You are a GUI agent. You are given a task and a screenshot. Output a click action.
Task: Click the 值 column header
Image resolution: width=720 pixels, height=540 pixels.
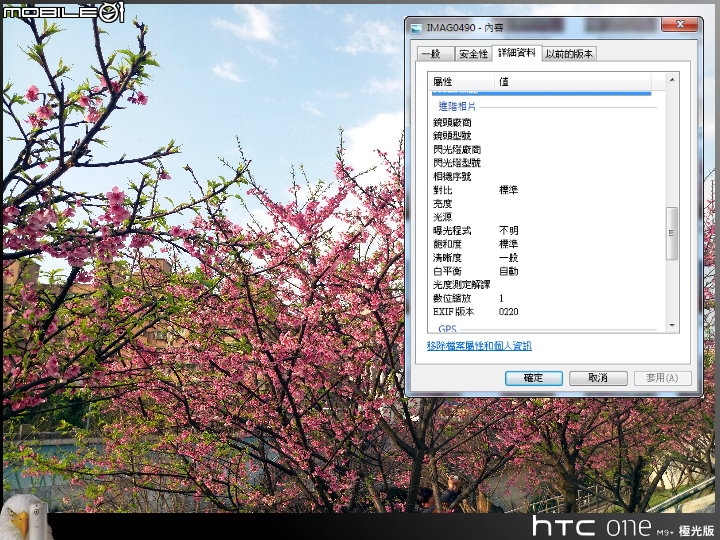coord(573,82)
